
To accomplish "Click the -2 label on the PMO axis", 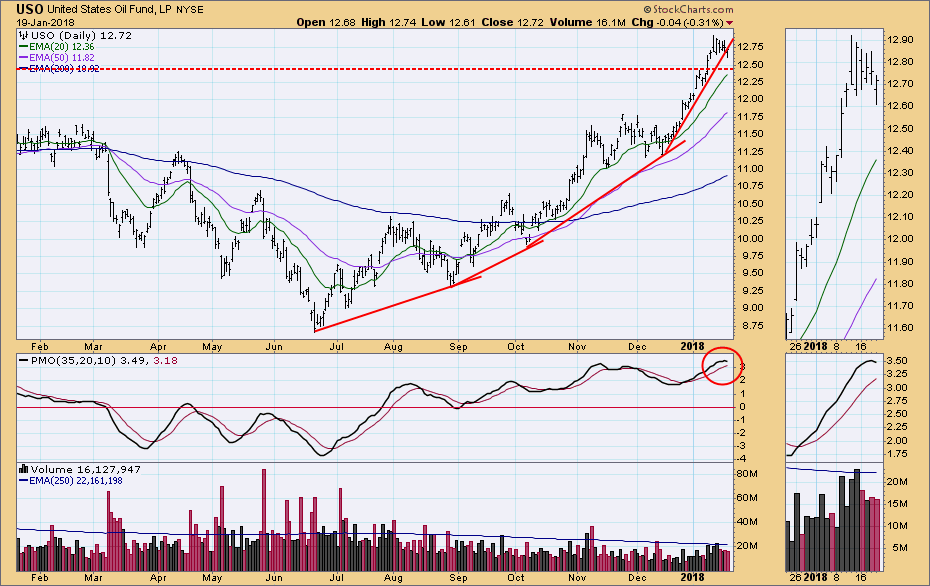I will 741,433.
